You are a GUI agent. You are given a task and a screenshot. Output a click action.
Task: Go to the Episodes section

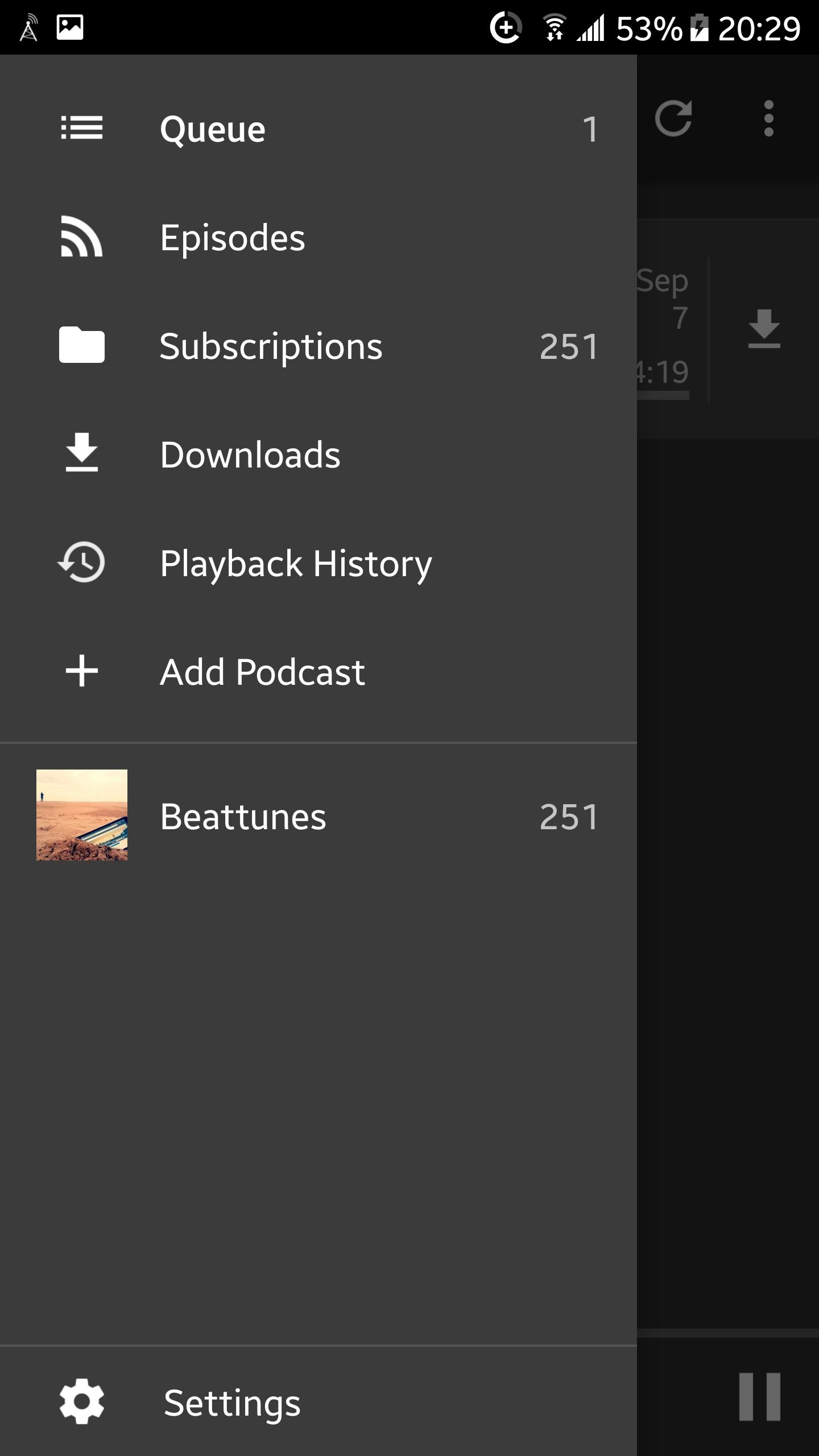[x=318, y=238]
